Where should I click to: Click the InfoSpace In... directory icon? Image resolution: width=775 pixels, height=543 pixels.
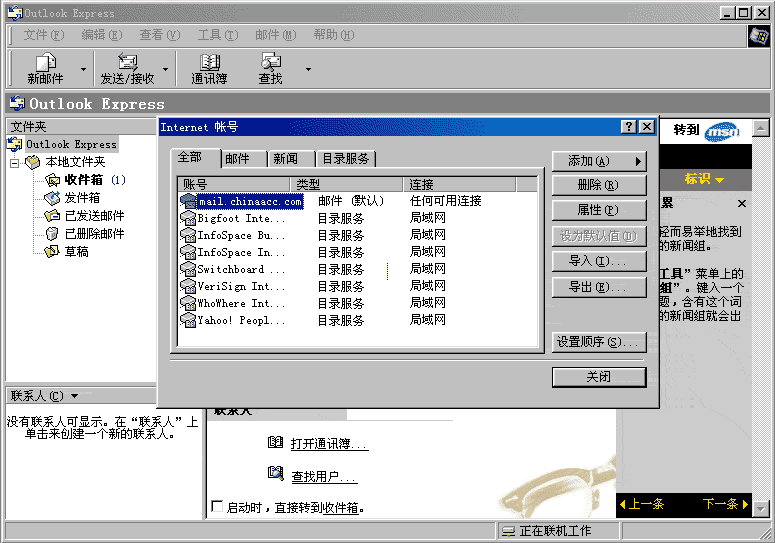(x=188, y=252)
